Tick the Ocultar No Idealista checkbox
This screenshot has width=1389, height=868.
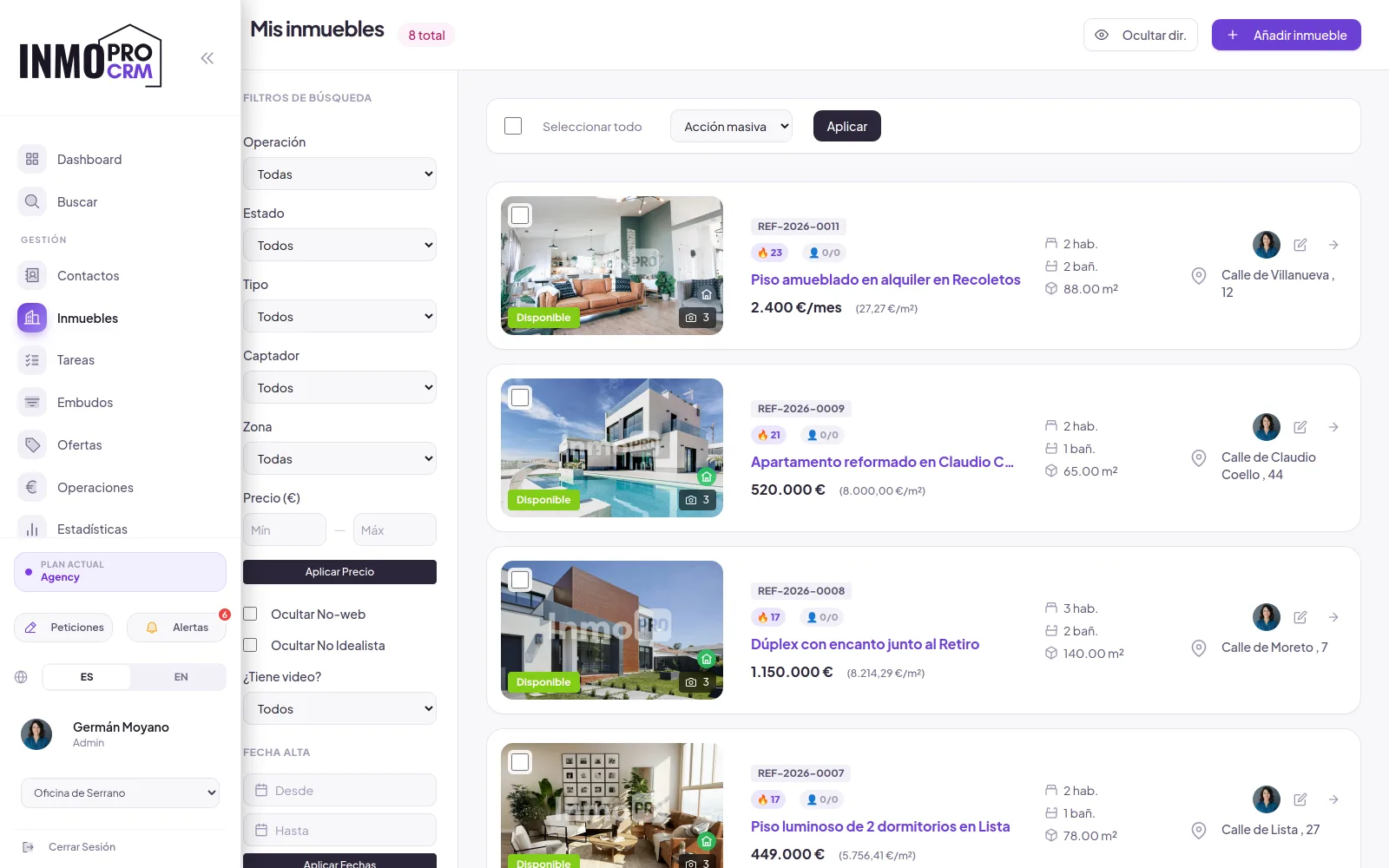250,645
